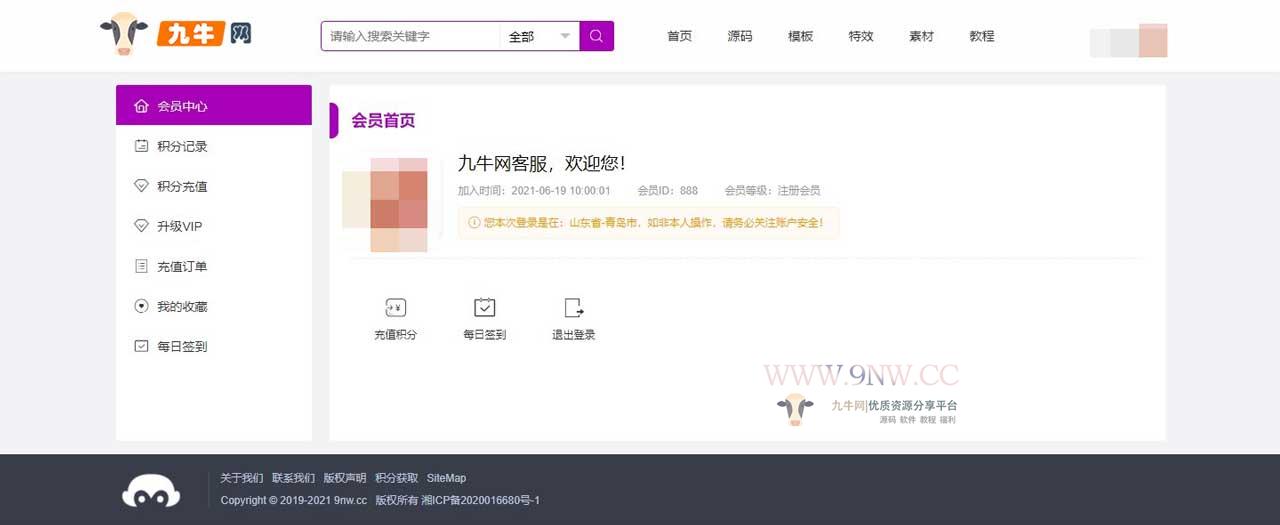Click the 版权声明 footer link

[344, 478]
